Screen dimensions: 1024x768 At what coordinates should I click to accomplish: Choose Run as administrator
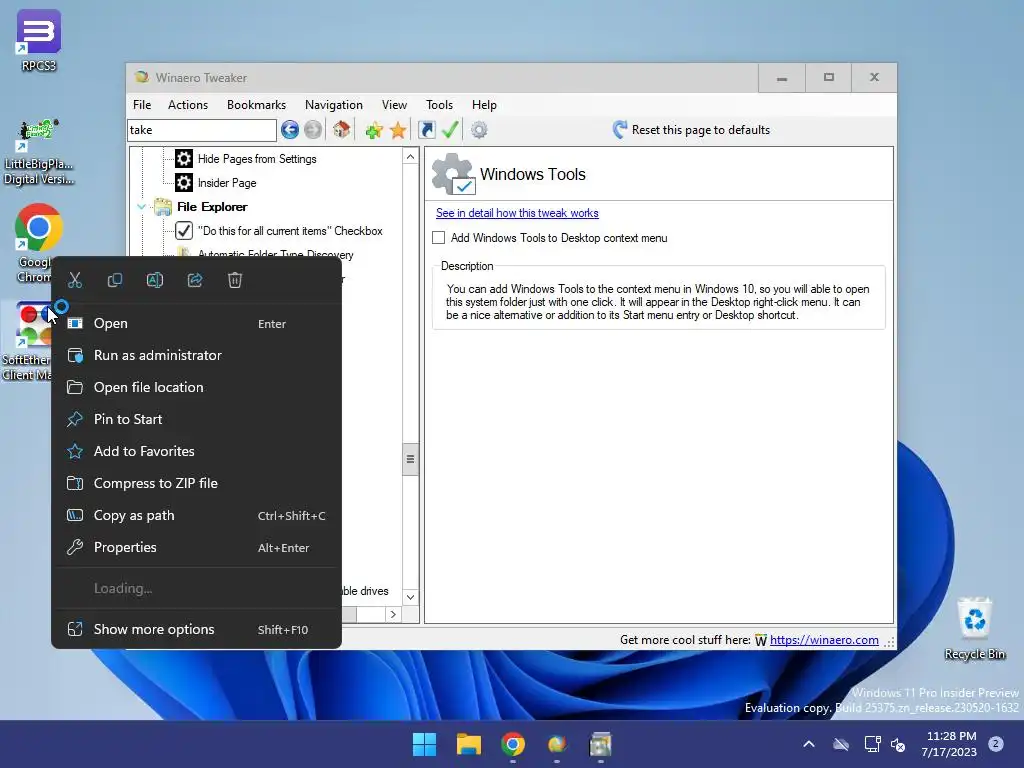[197, 355]
